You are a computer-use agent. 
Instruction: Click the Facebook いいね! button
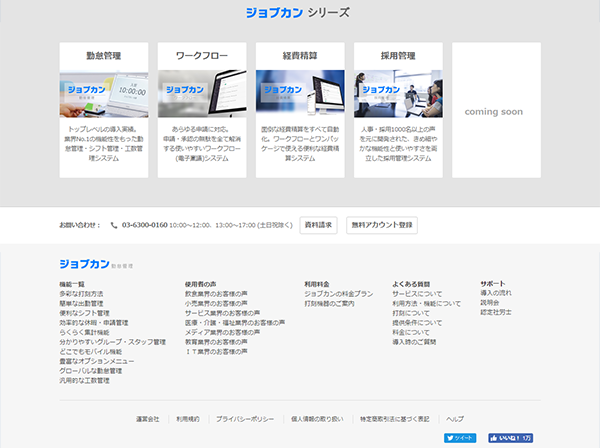(x=510, y=438)
